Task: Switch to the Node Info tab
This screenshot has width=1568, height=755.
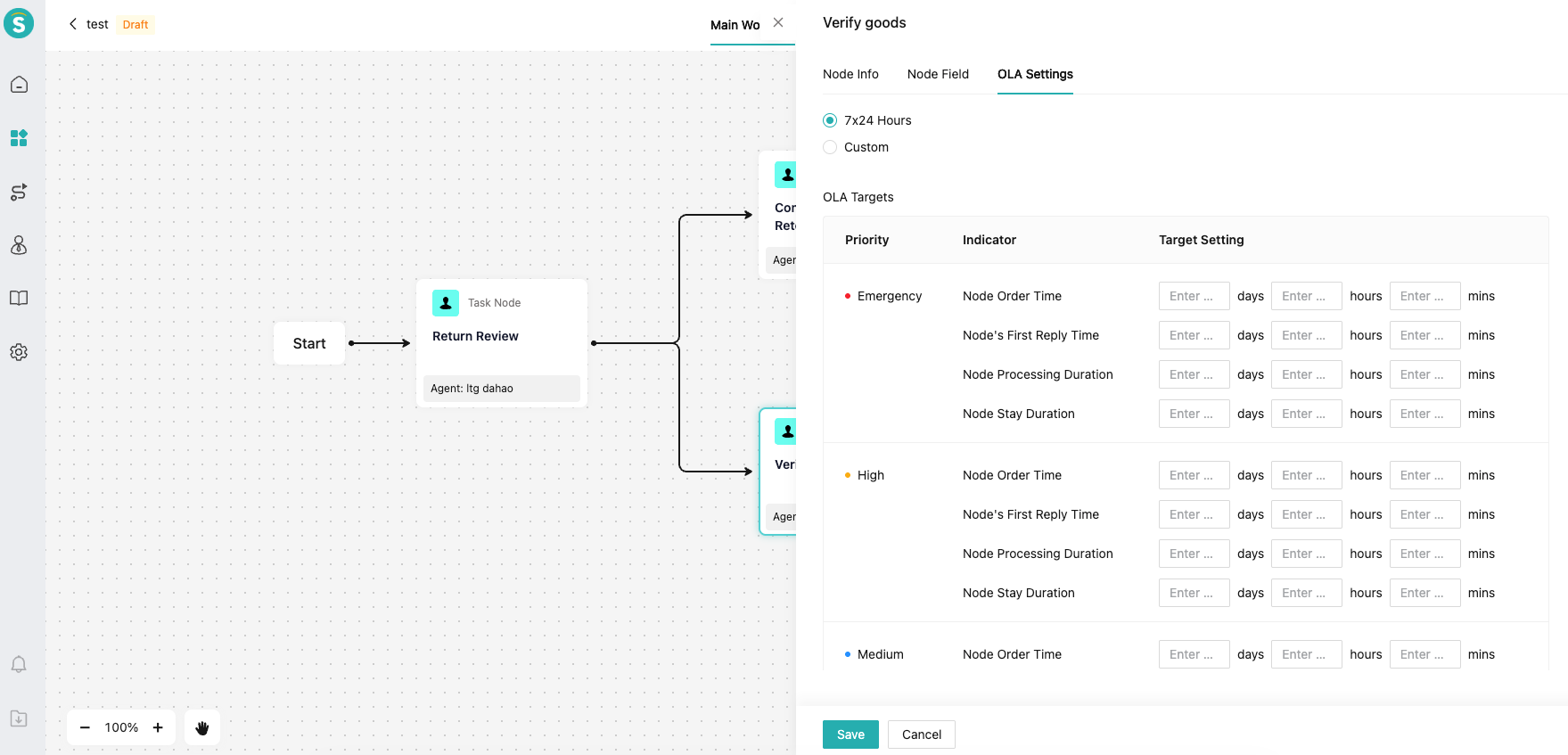Action: coord(850,74)
